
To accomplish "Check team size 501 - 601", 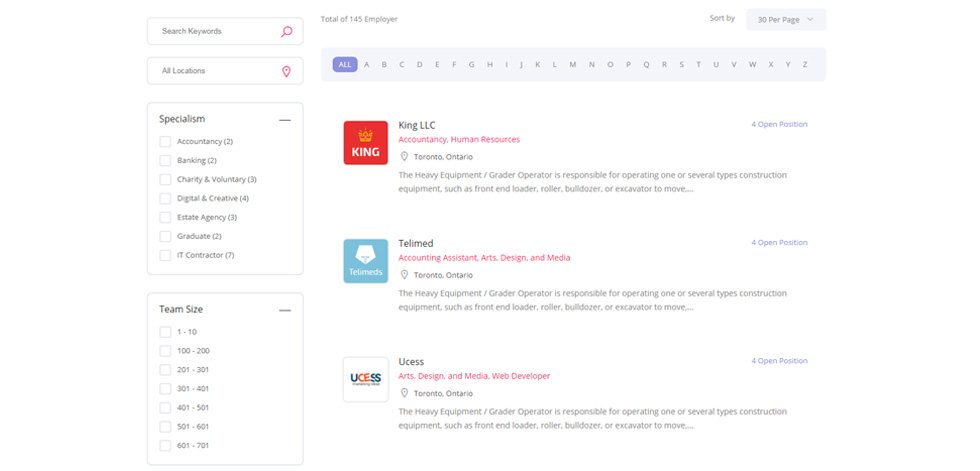I will 165,427.
